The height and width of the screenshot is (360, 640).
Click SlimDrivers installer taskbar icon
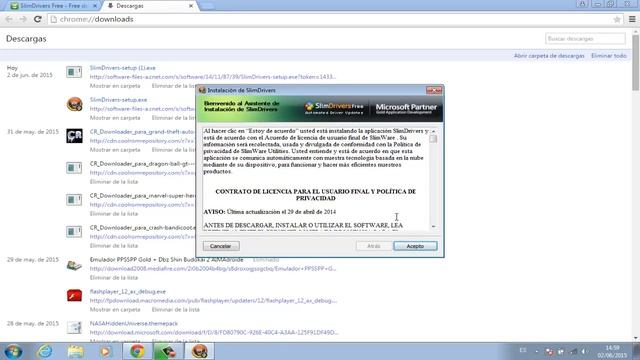(200, 351)
